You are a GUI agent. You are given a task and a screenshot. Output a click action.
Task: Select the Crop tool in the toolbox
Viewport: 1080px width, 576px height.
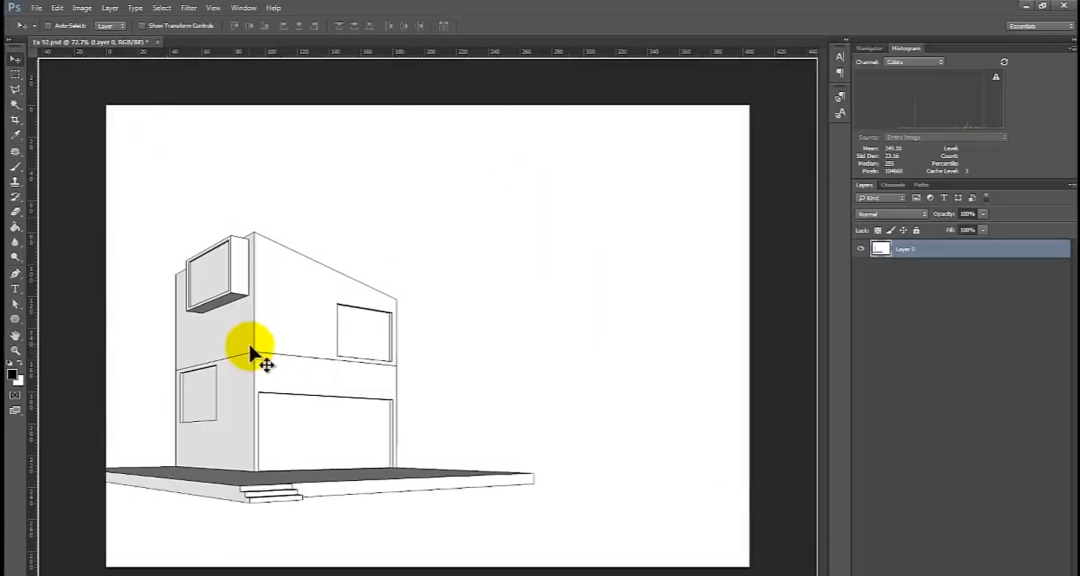point(15,120)
